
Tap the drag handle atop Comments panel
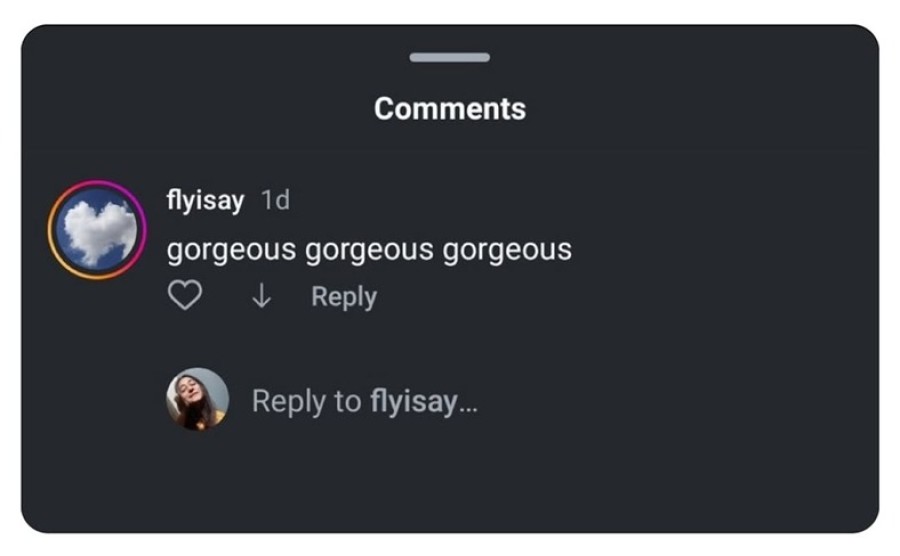pyautogui.click(x=449, y=58)
